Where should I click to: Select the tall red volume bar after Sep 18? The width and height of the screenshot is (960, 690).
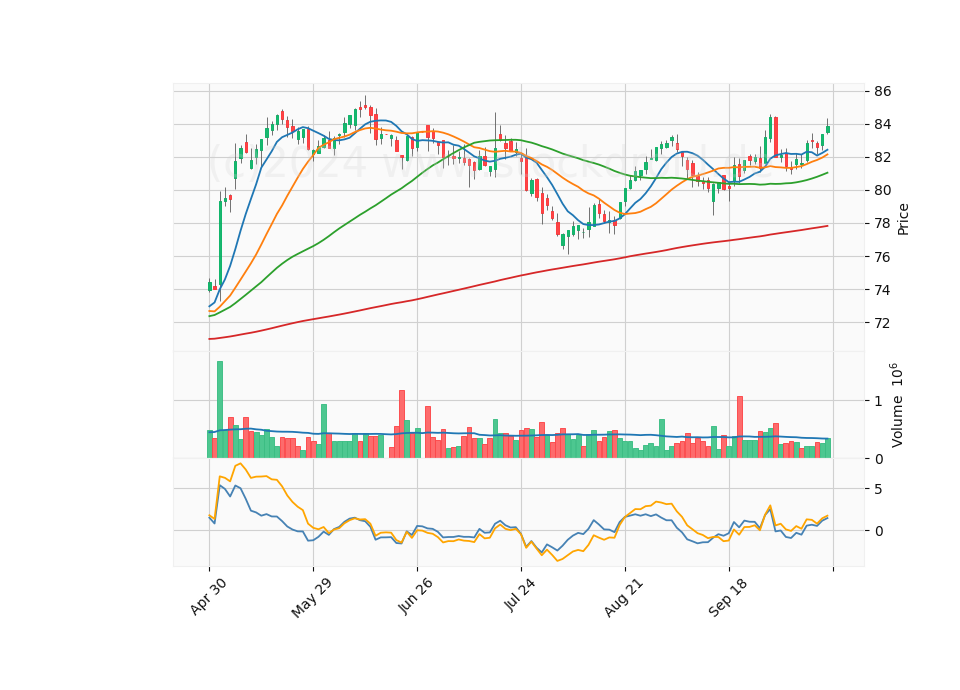[x=740, y=427]
